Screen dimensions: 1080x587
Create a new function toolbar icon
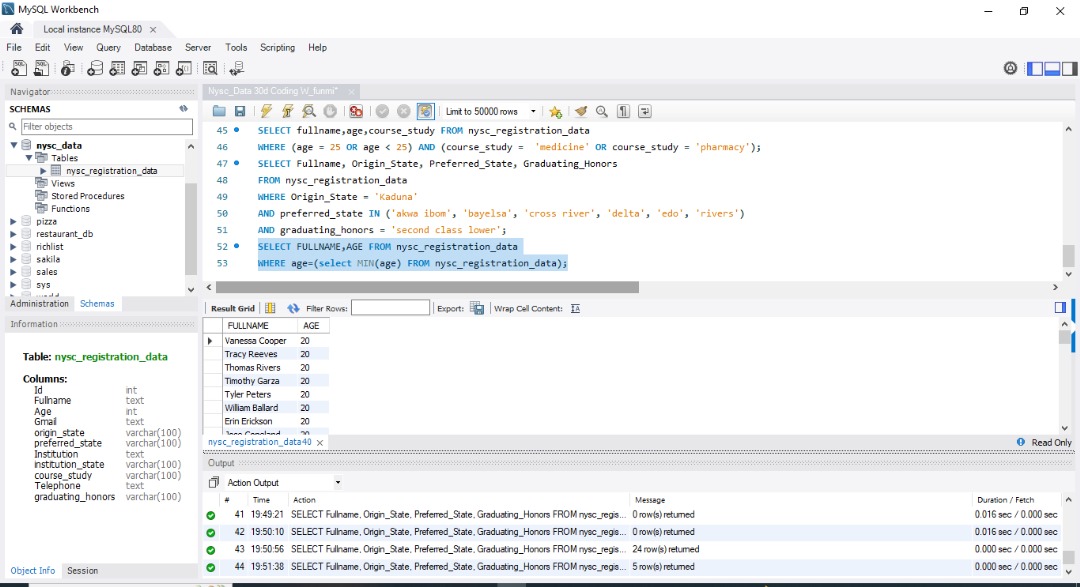click(183, 68)
